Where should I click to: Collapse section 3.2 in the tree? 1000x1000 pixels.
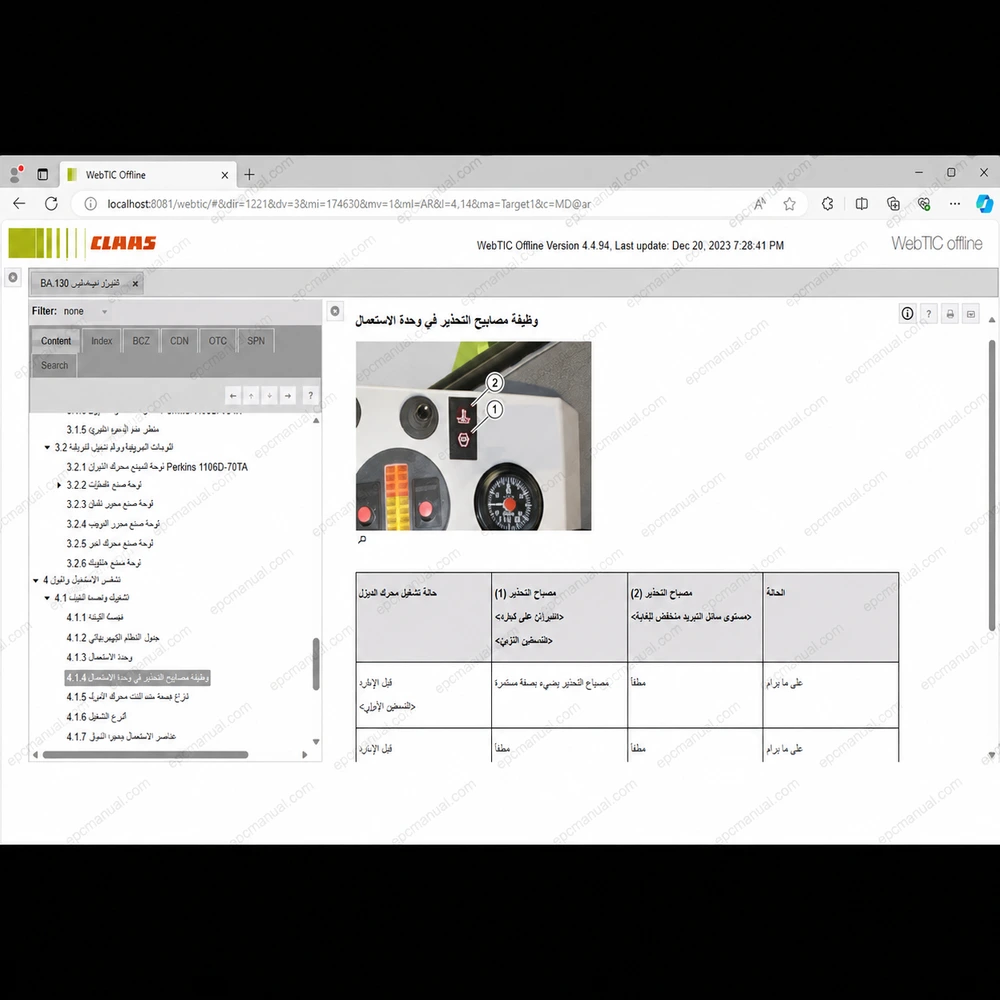click(x=47, y=447)
